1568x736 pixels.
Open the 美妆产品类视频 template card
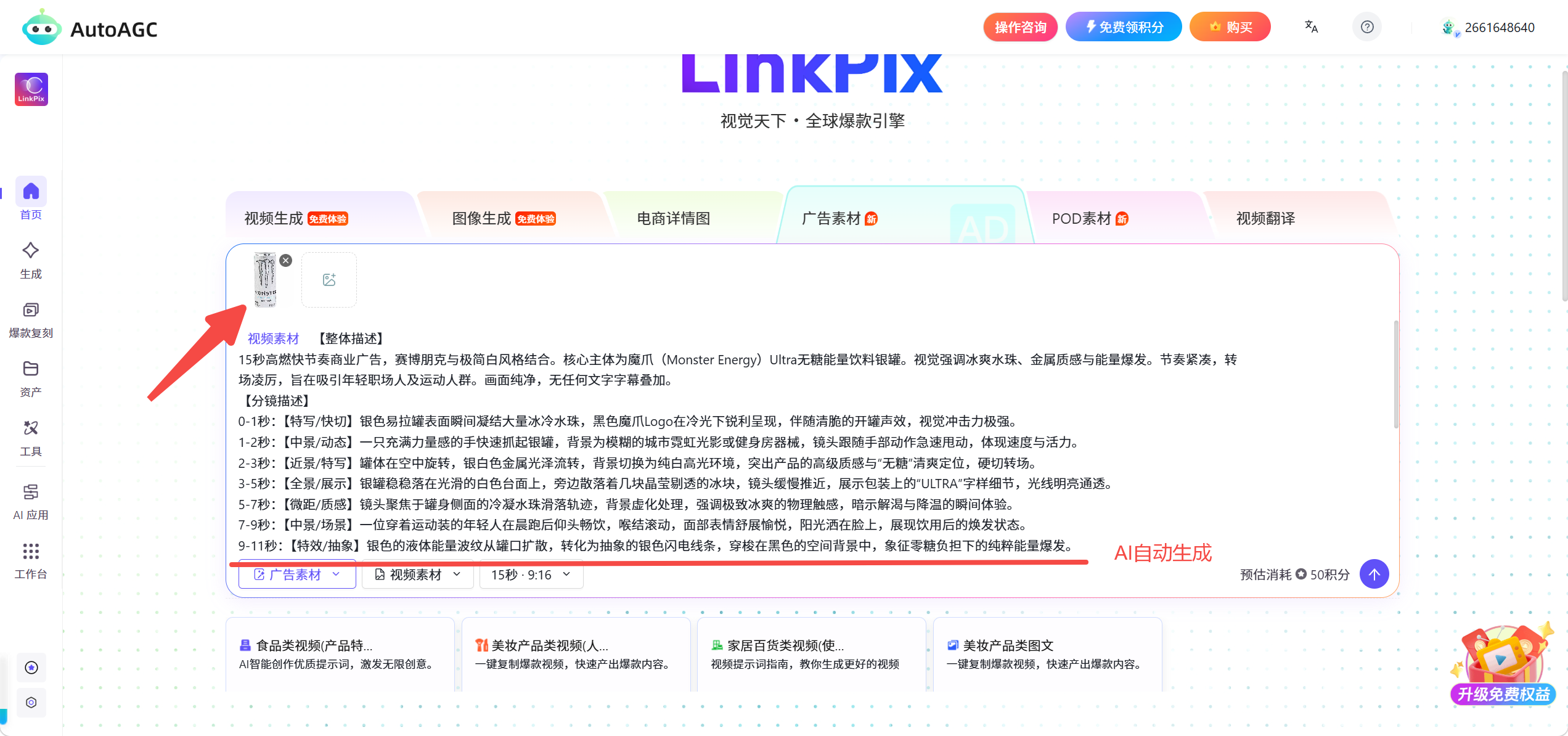(576, 654)
